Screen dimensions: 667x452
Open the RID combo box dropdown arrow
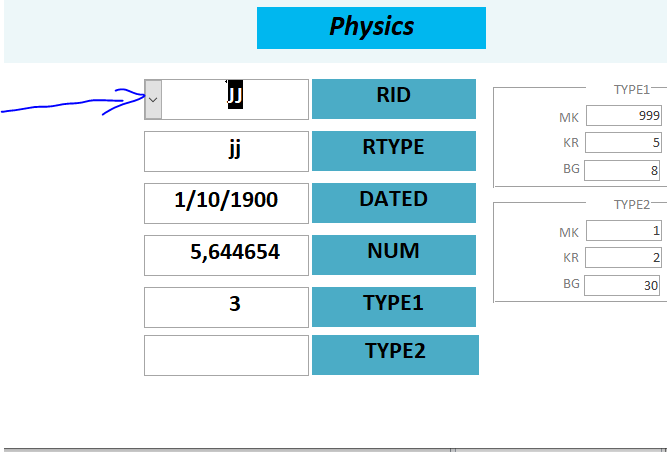[153, 99]
